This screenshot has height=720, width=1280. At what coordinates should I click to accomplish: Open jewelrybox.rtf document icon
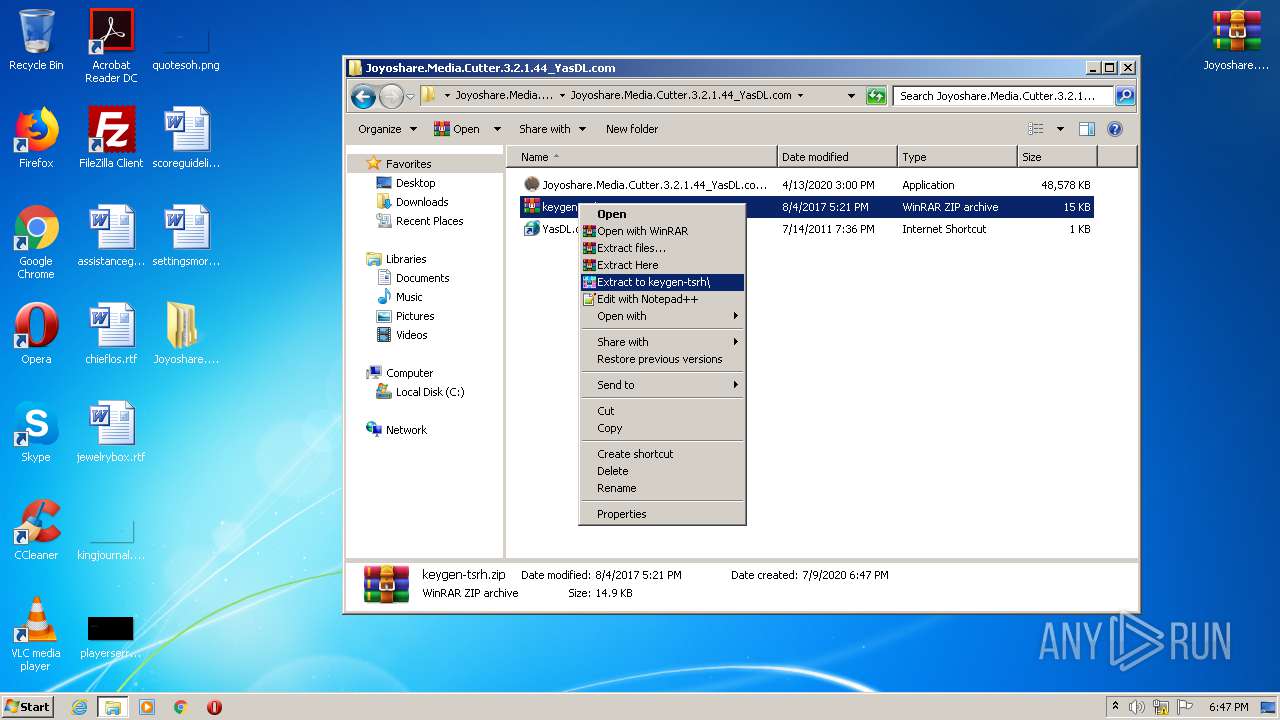click(111, 433)
